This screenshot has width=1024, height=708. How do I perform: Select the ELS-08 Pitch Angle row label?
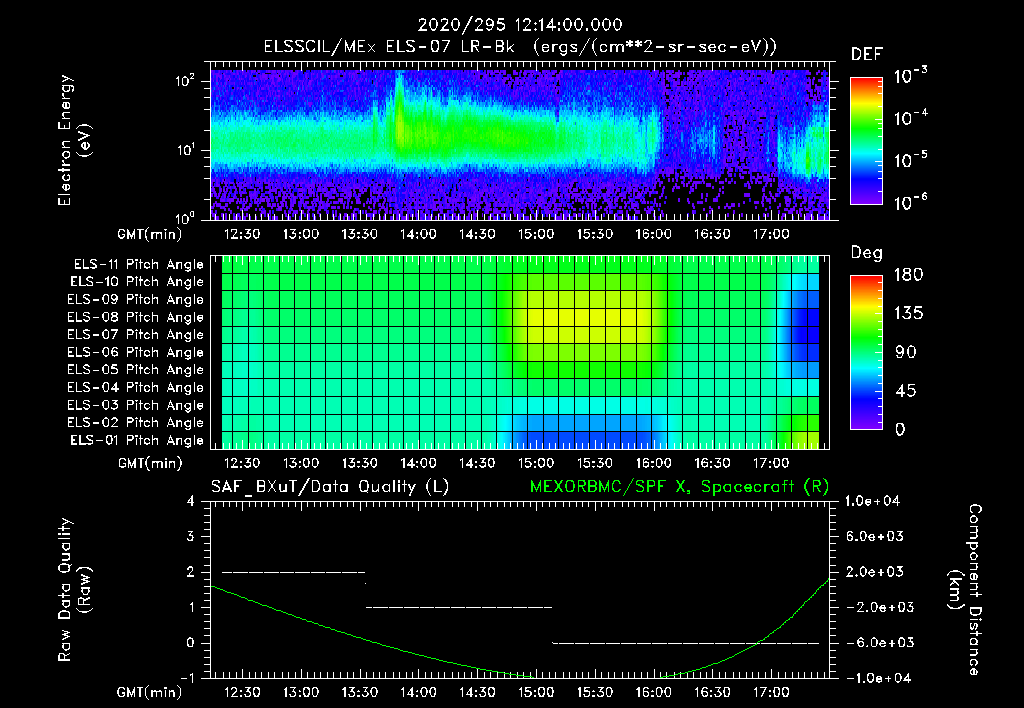(135, 317)
